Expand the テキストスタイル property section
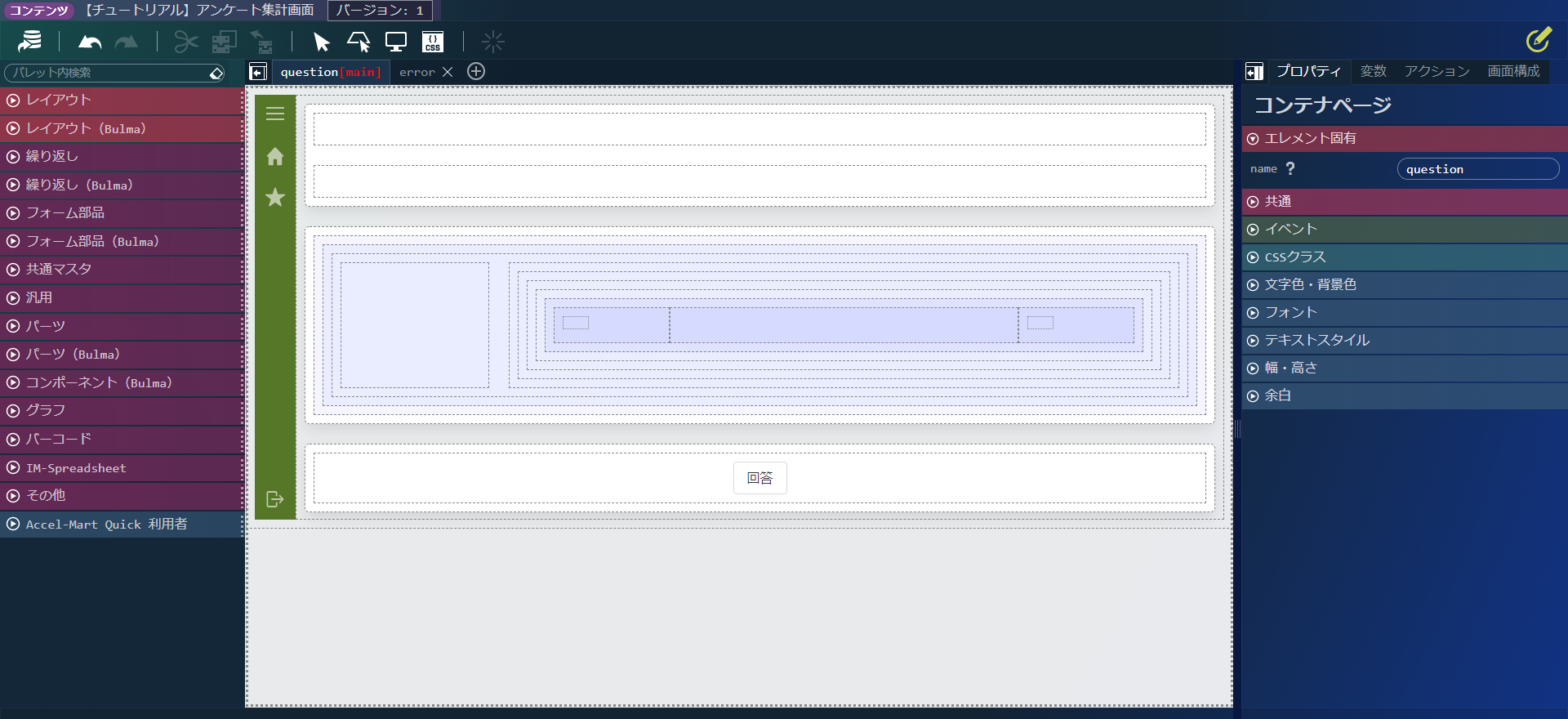 click(1405, 340)
